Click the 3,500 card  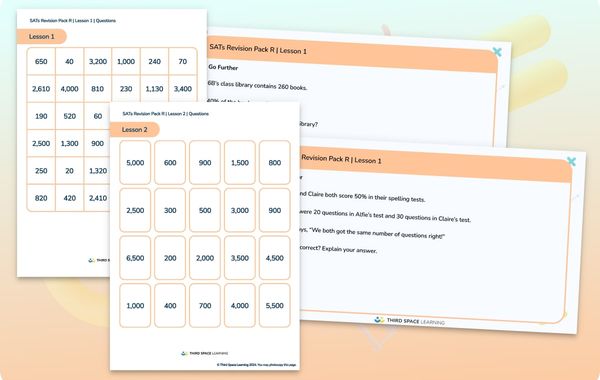(x=240, y=258)
